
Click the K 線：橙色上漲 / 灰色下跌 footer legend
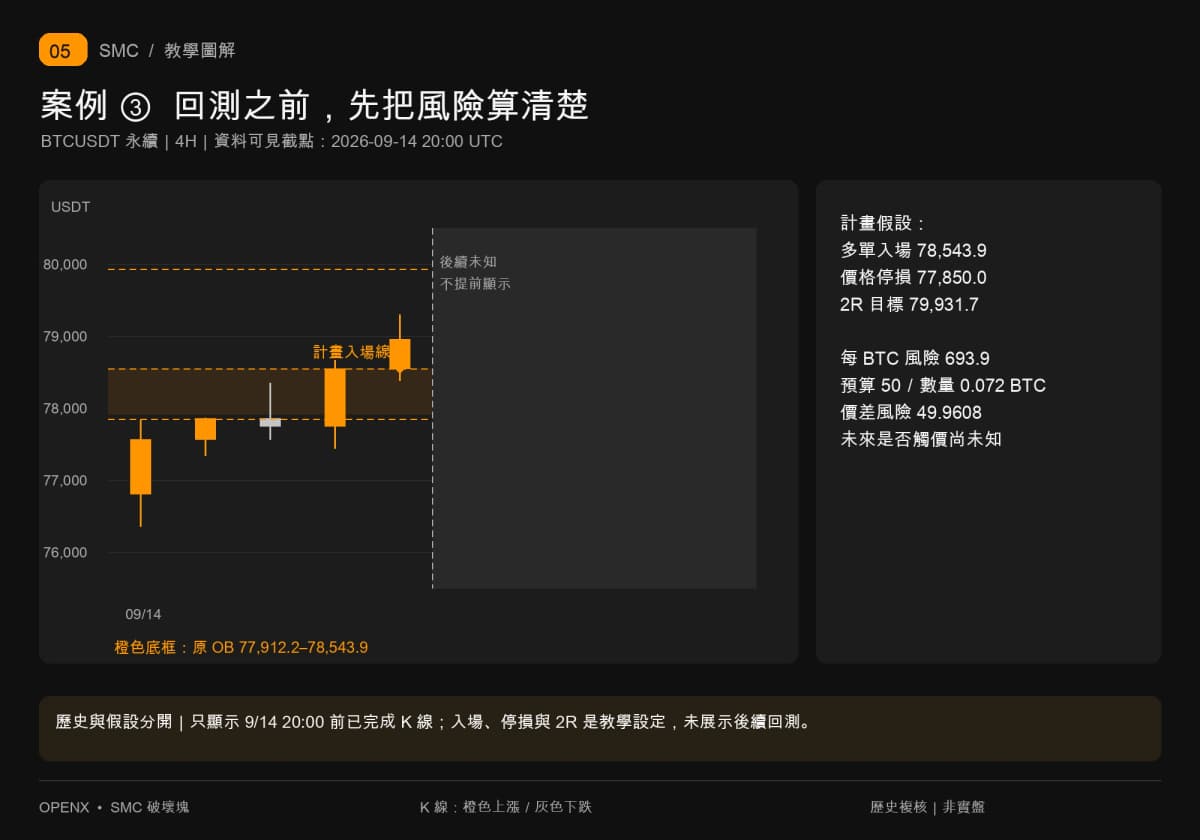(506, 807)
